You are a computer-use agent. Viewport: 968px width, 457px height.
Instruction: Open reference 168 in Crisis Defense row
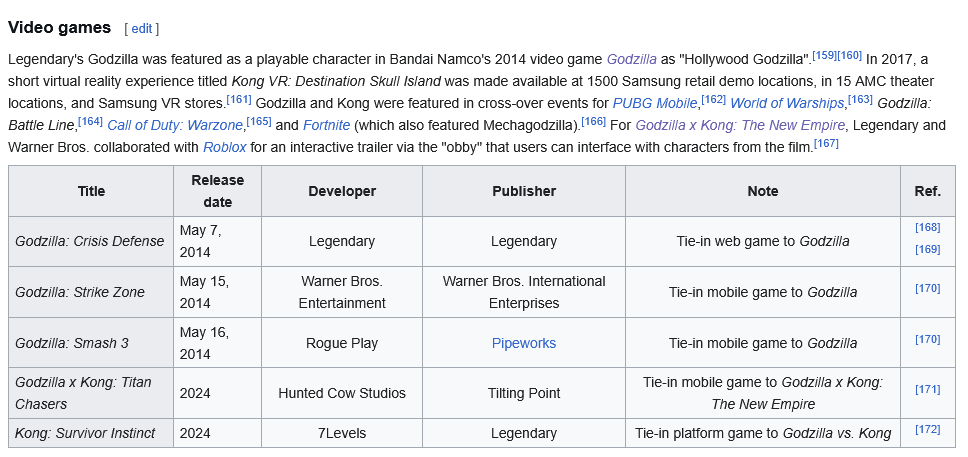(927, 228)
